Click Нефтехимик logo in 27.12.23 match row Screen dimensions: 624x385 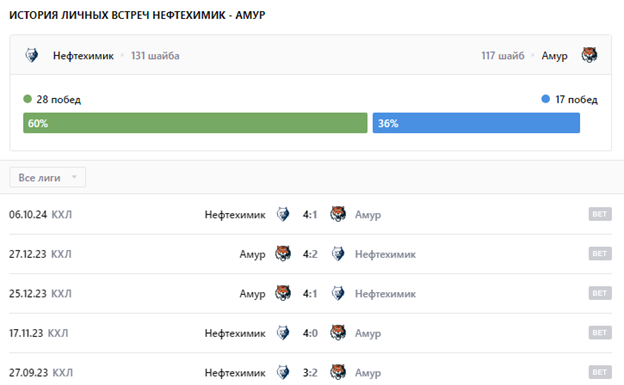tap(338, 254)
